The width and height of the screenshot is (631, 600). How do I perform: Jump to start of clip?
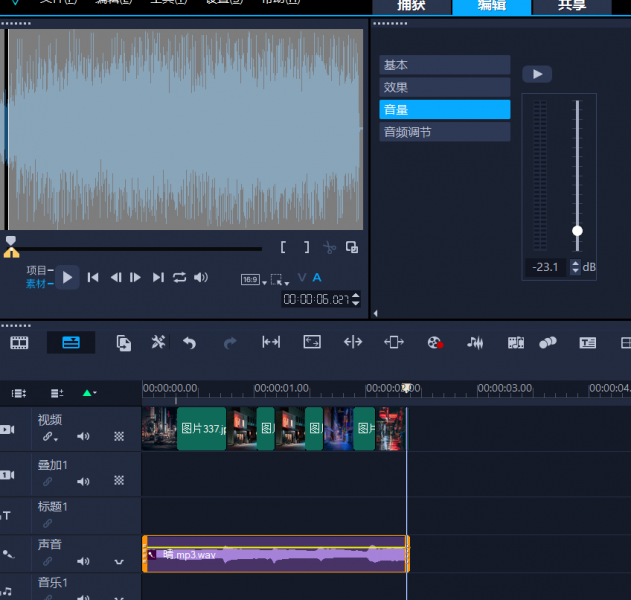tap(93, 277)
